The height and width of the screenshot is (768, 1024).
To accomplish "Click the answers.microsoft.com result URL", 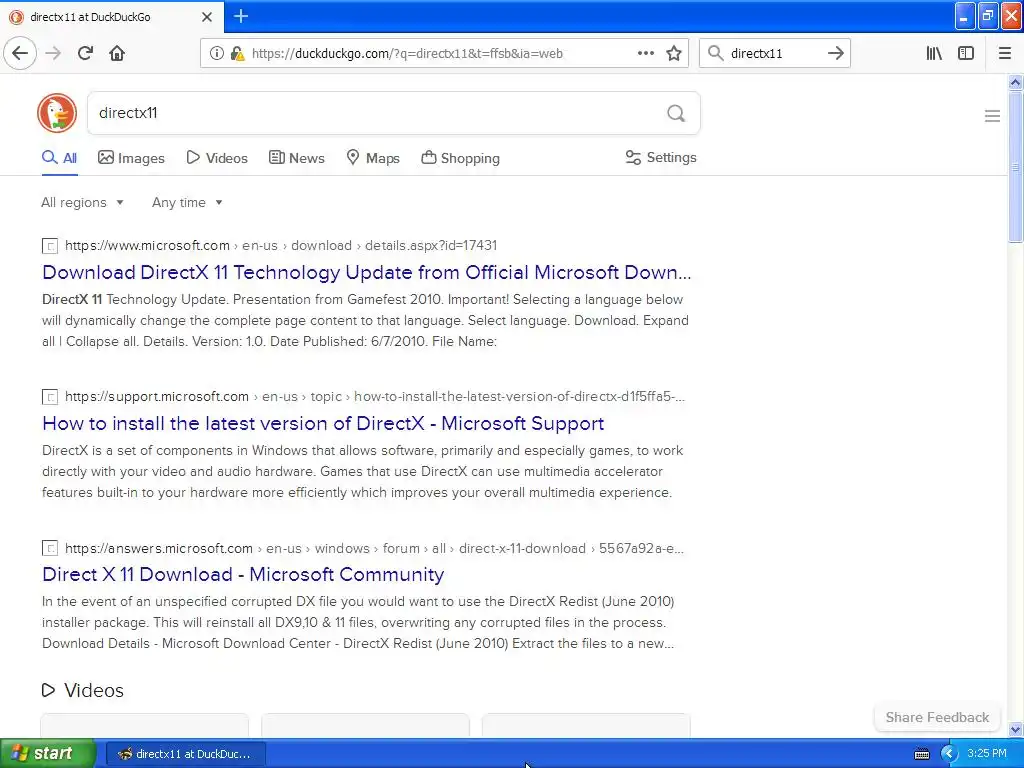I will coord(374,548).
